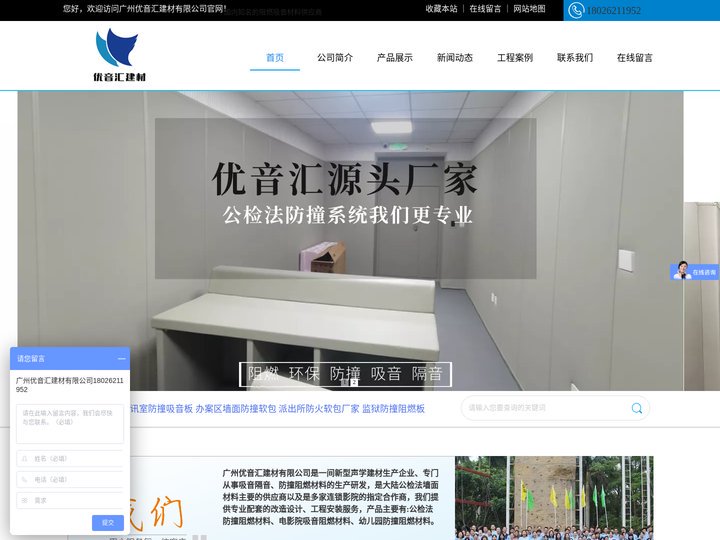Open 在线留言 in main navigation

click(x=635, y=58)
